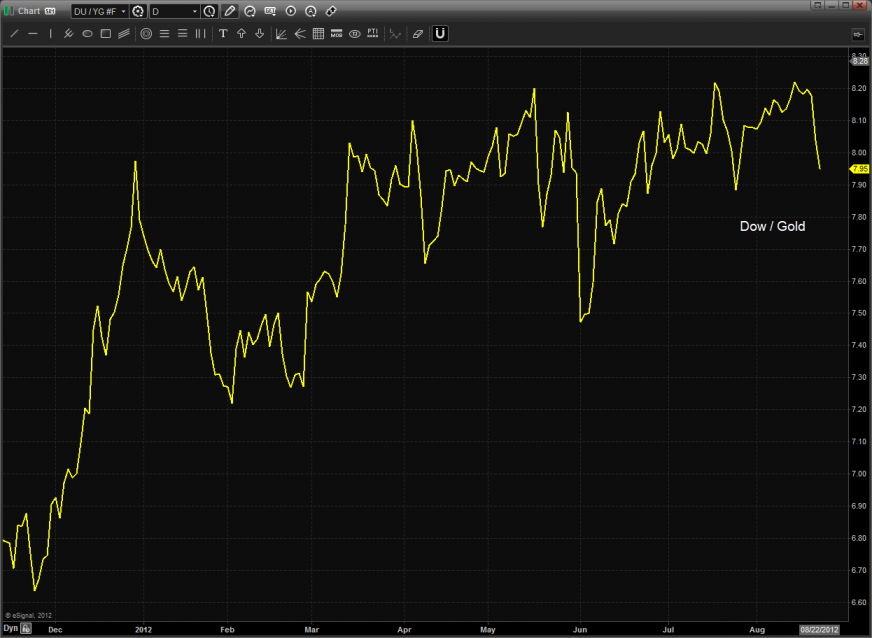Select the horizontal line drawing tool
Image resolution: width=872 pixels, height=638 pixels.
(33, 34)
